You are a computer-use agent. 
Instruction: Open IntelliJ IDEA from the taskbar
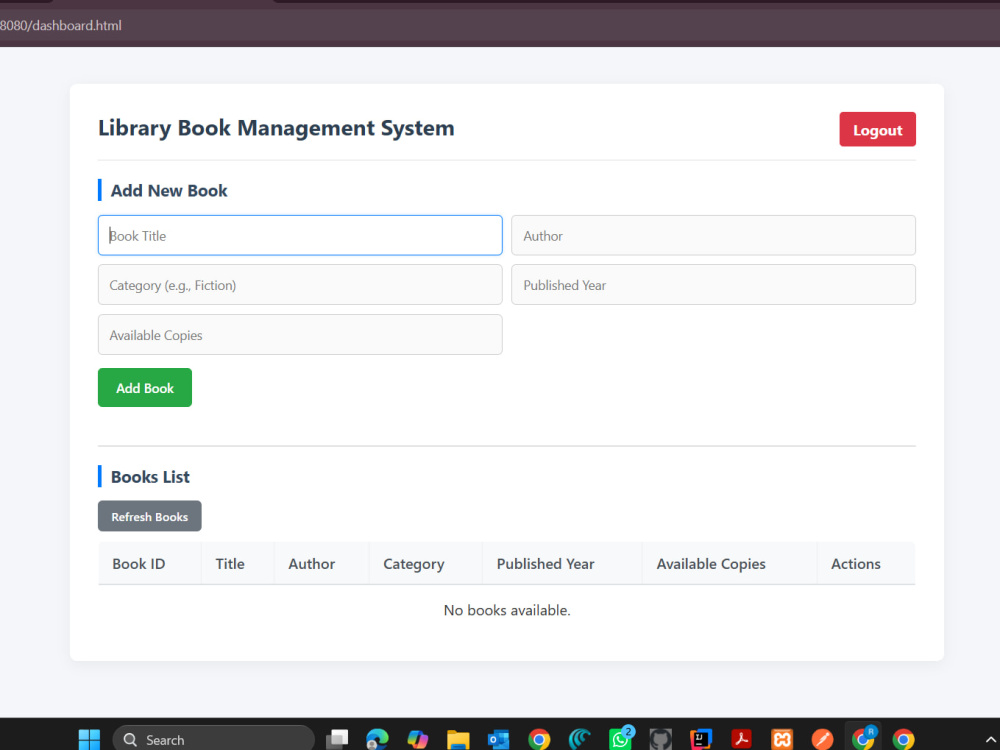701,740
